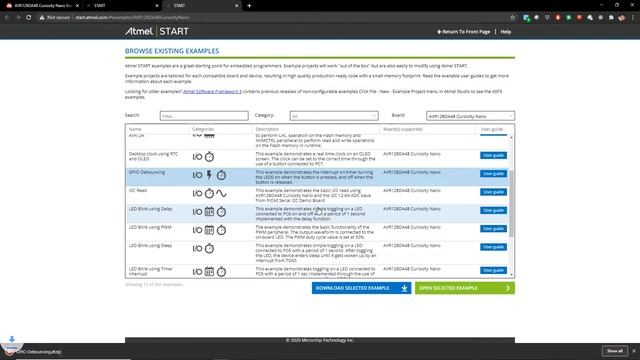Screen dimensions: 640x360
Task: Click the I/O icon in LED Blink using Delay row
Action: point(198,212)
